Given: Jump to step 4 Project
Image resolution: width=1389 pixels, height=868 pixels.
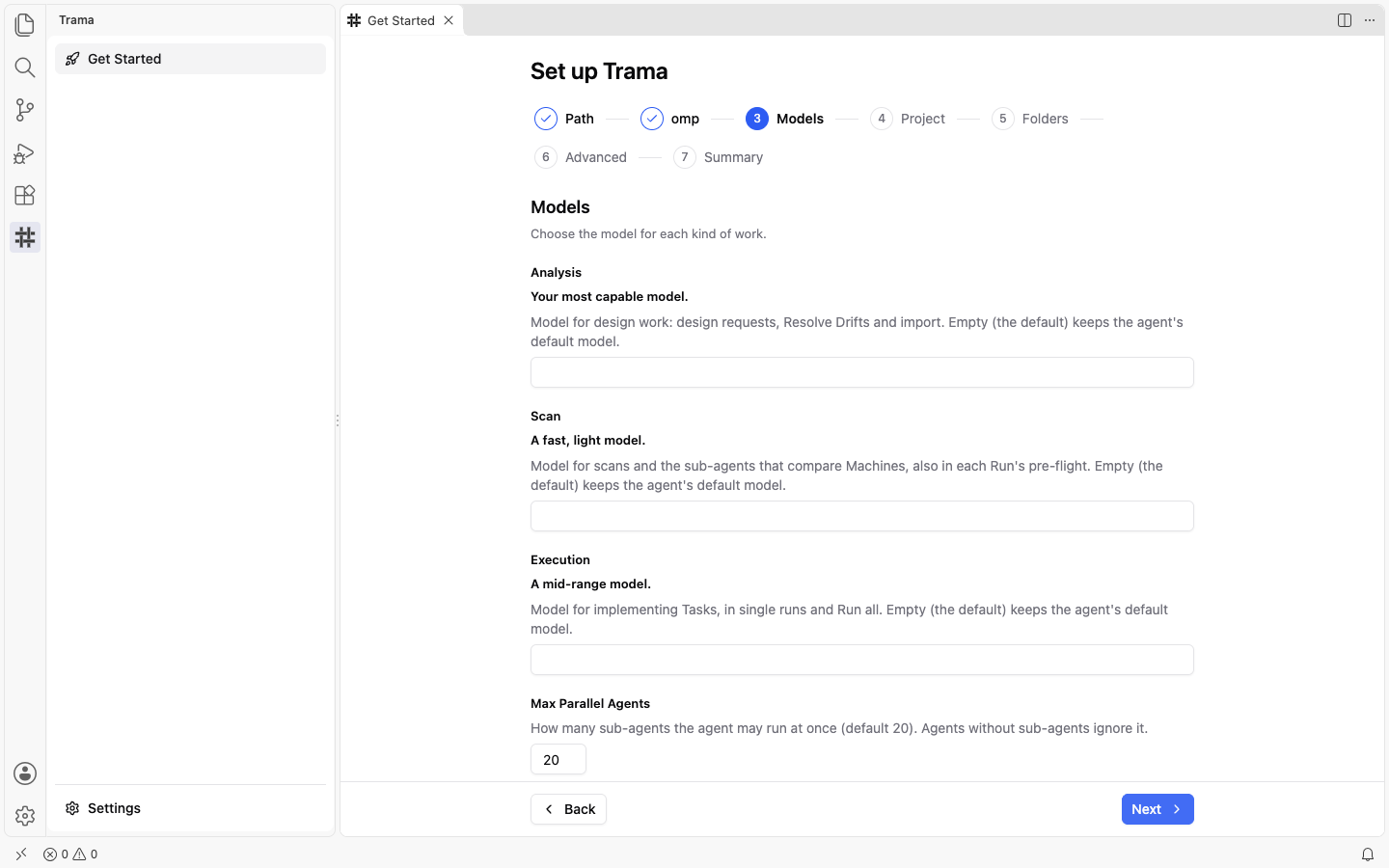Looking at the screenshot, I should coord(908,119).
